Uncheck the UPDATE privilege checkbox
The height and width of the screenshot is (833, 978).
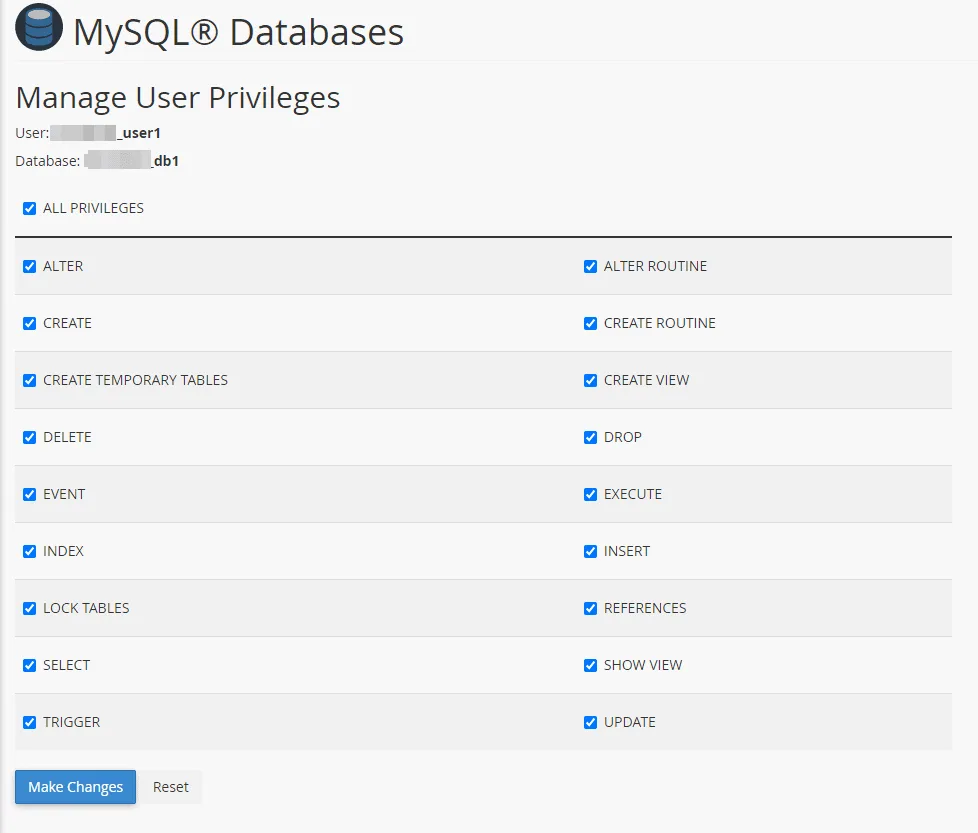(590, 722)
